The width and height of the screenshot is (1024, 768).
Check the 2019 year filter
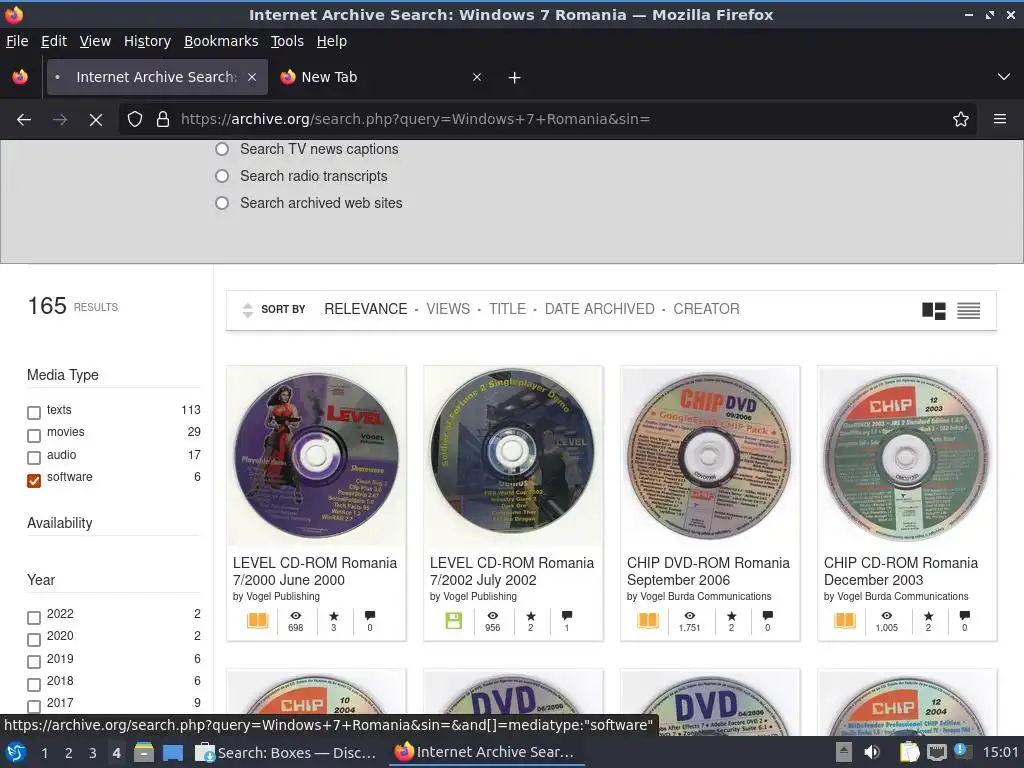point(34,662)
